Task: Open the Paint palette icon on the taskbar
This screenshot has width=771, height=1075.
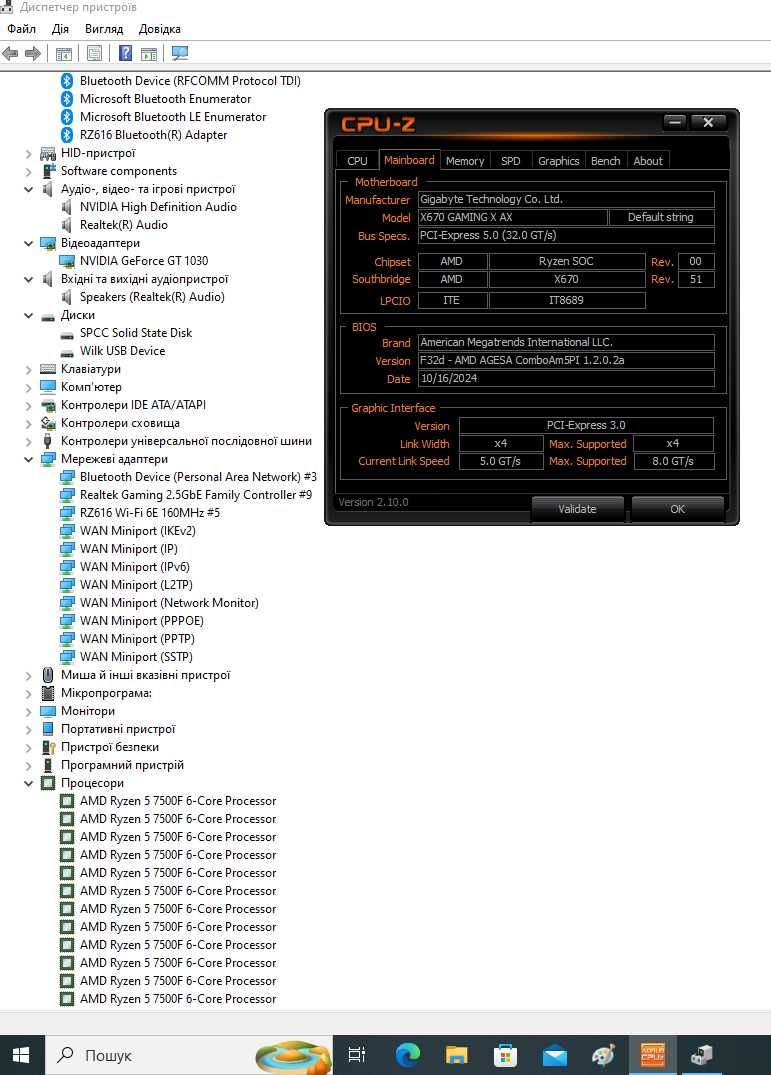Action: [603, 1054]
